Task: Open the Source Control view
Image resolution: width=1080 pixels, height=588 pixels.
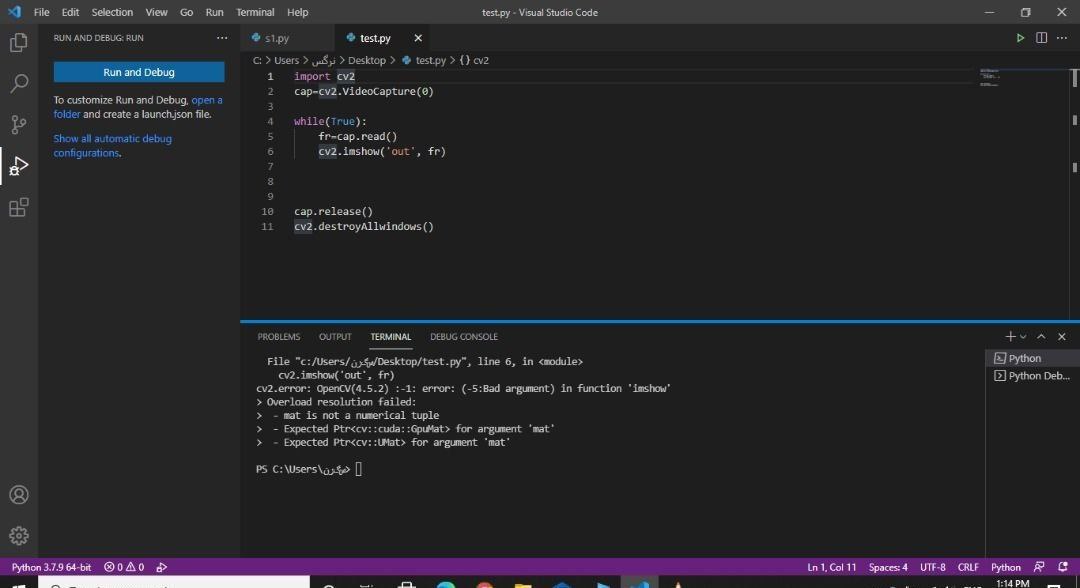Action: 19,125
